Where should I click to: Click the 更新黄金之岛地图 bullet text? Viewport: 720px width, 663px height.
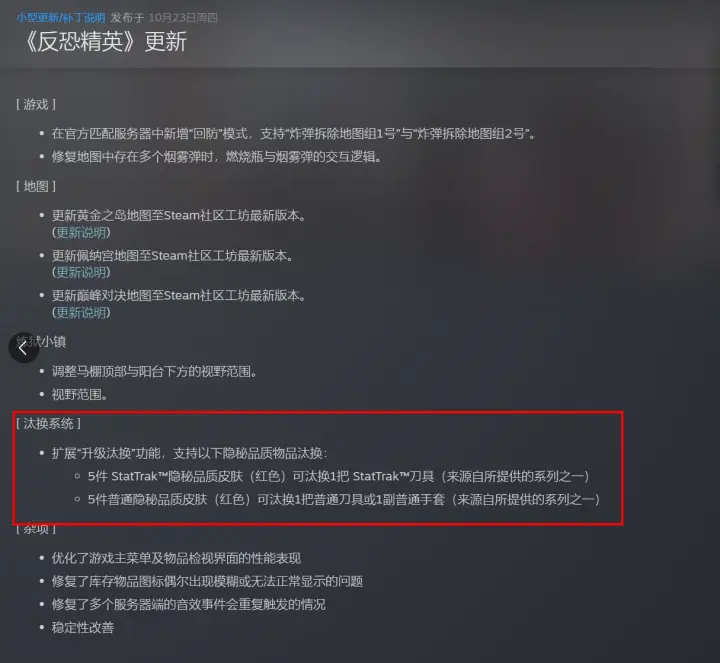pos(179,215)
